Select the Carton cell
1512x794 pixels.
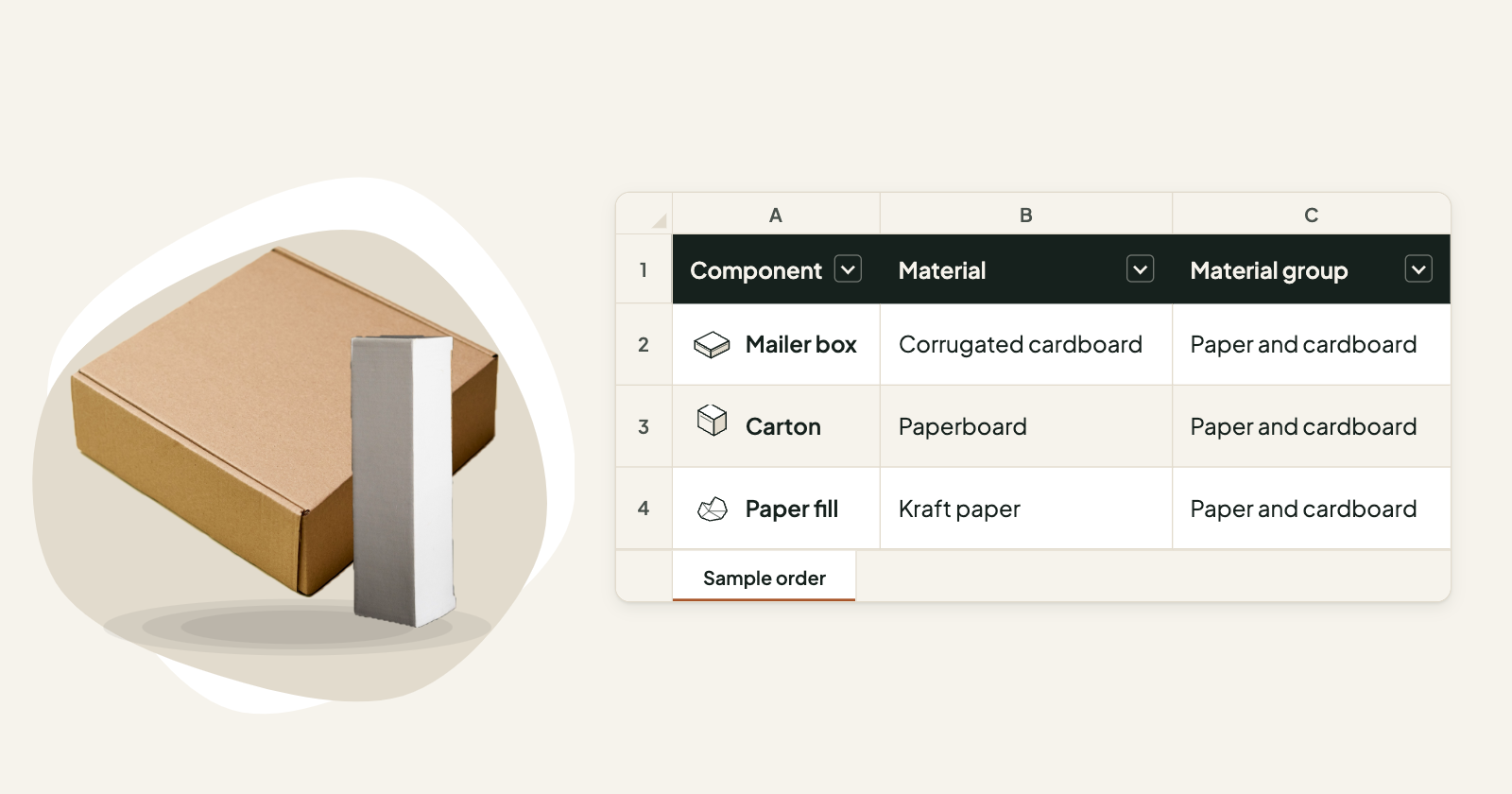776,426
